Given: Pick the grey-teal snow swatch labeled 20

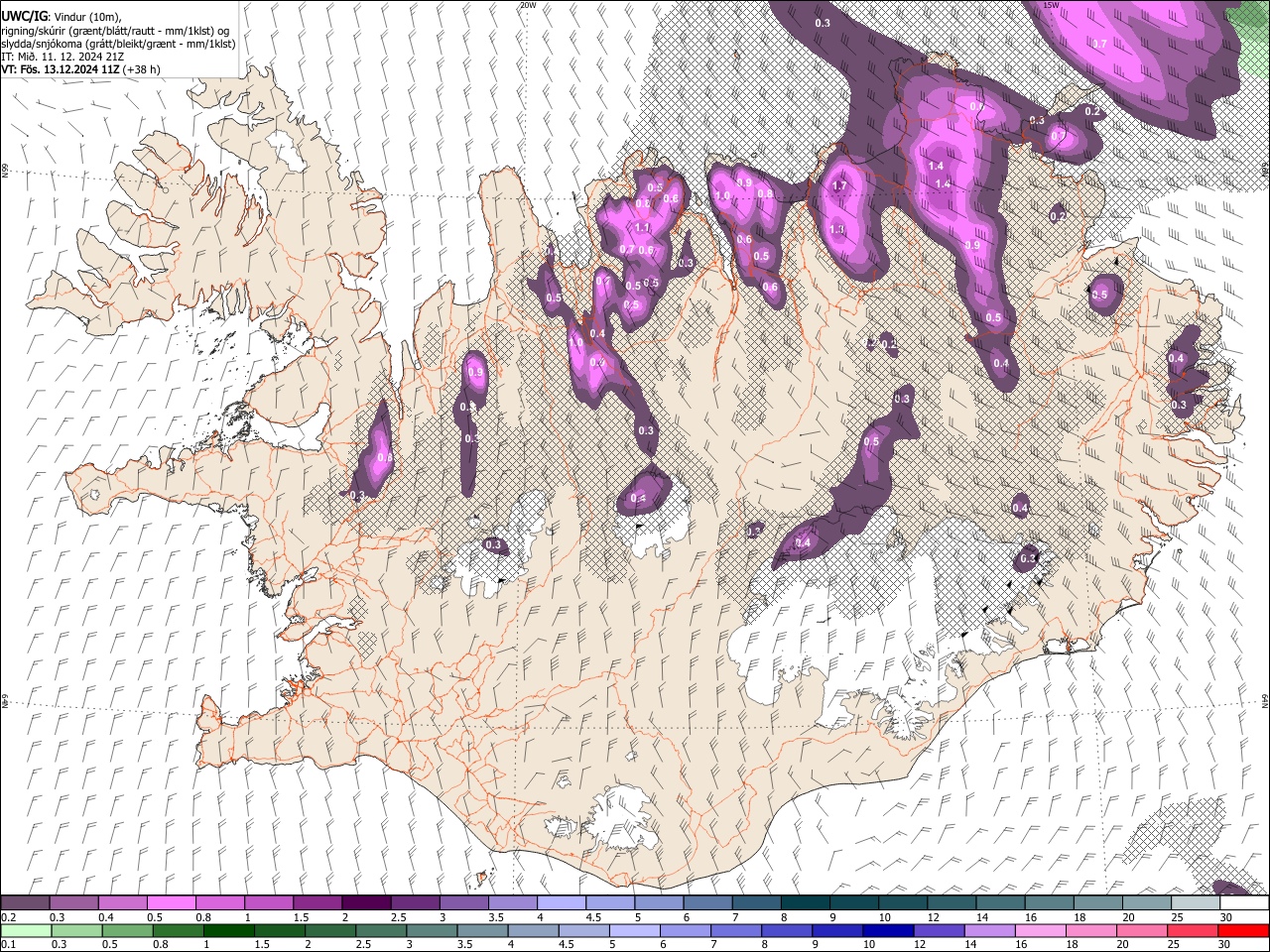Looking at the screenshot, I should (x=1146, y=902).
